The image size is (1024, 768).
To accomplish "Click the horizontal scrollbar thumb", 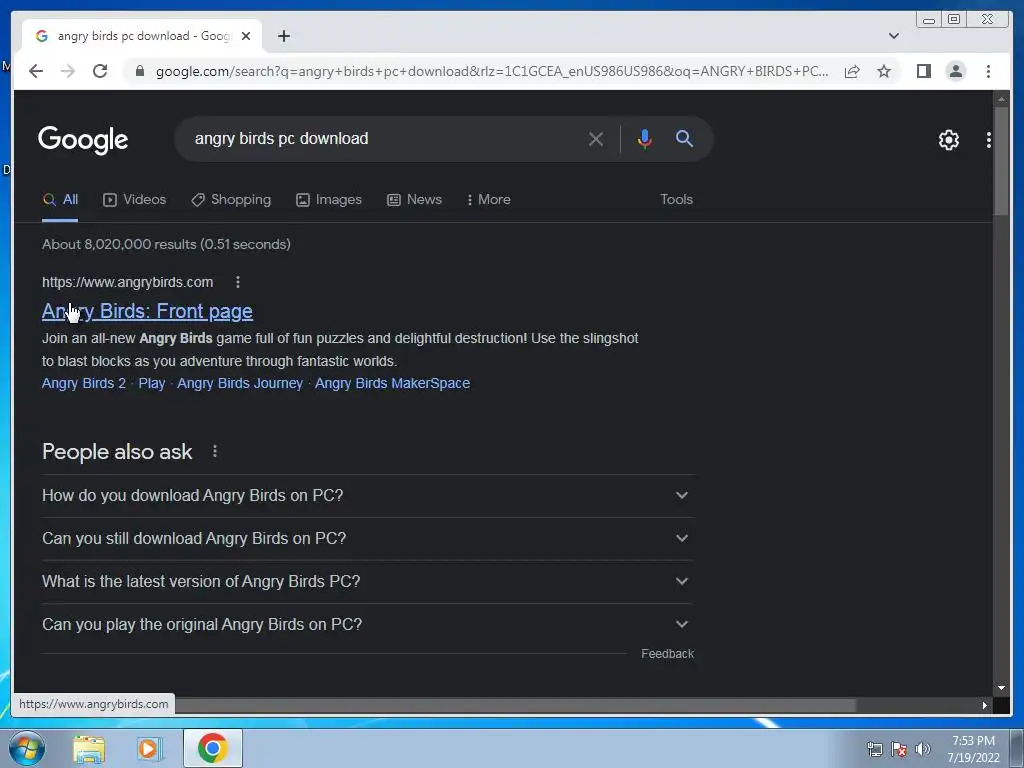I will tap(515, 705).
